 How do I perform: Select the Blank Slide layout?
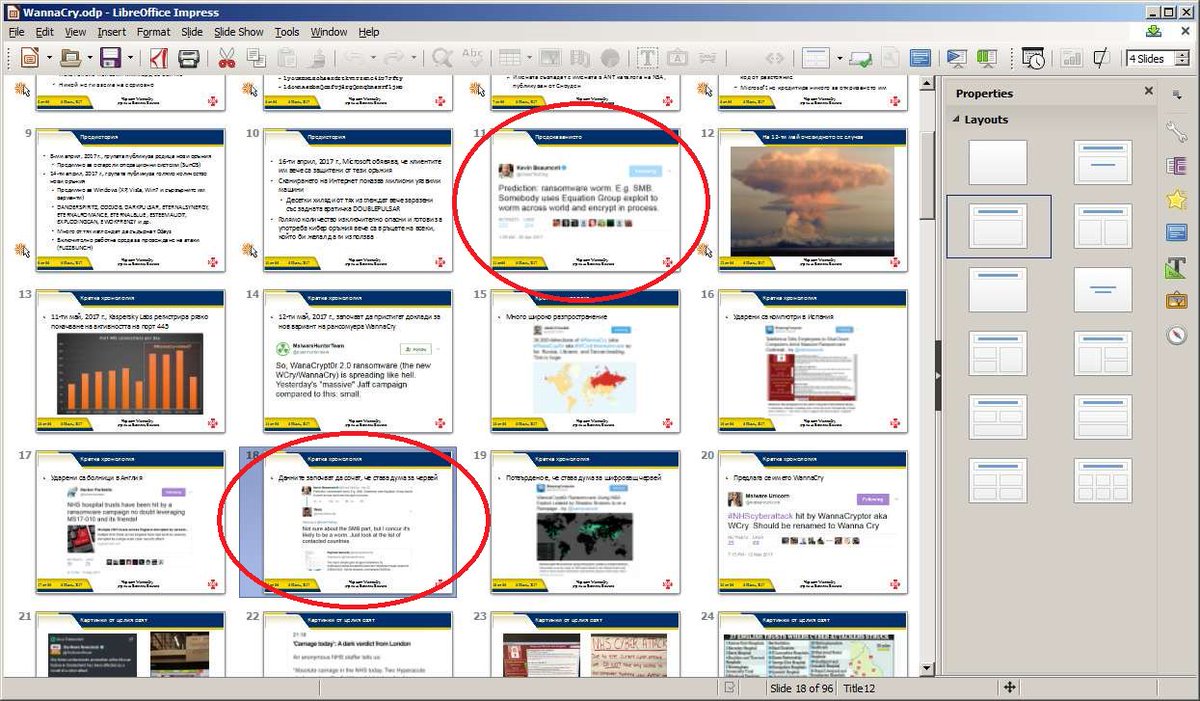(997, 162)
